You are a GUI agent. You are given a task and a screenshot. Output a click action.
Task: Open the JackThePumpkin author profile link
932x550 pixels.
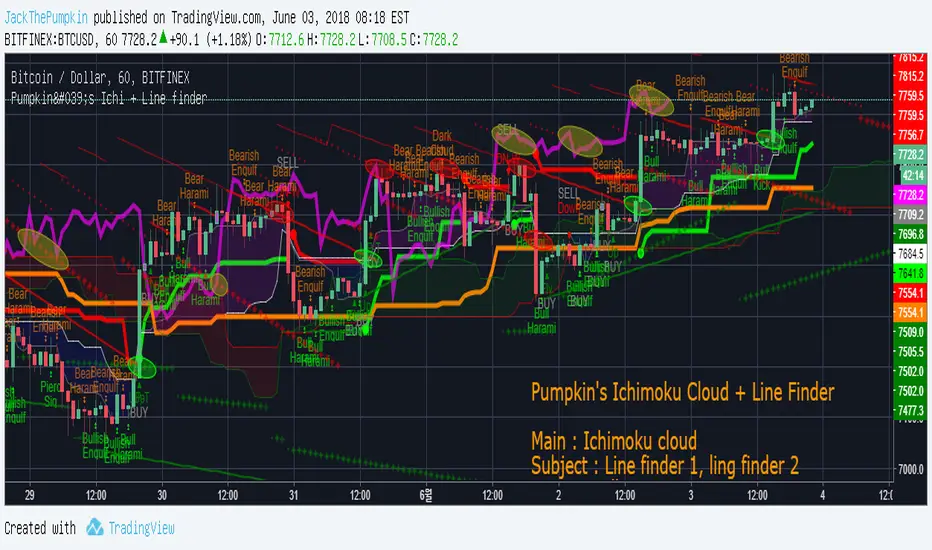(46, 17)
